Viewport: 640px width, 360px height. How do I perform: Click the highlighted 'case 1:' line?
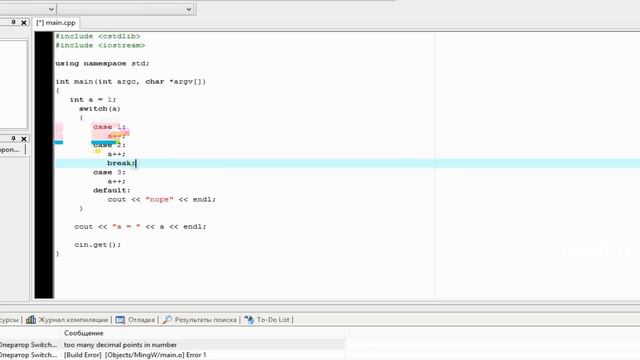click(x=109, y=127)
